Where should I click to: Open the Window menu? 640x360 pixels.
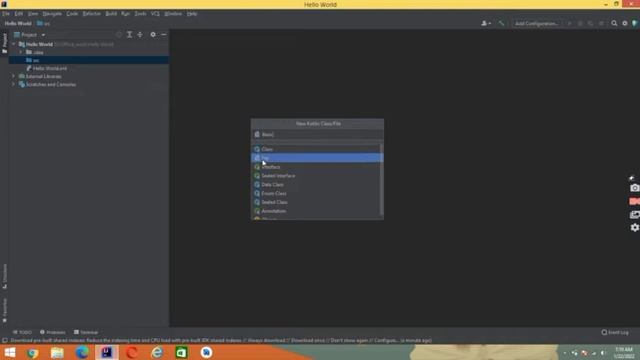[173, 13]
